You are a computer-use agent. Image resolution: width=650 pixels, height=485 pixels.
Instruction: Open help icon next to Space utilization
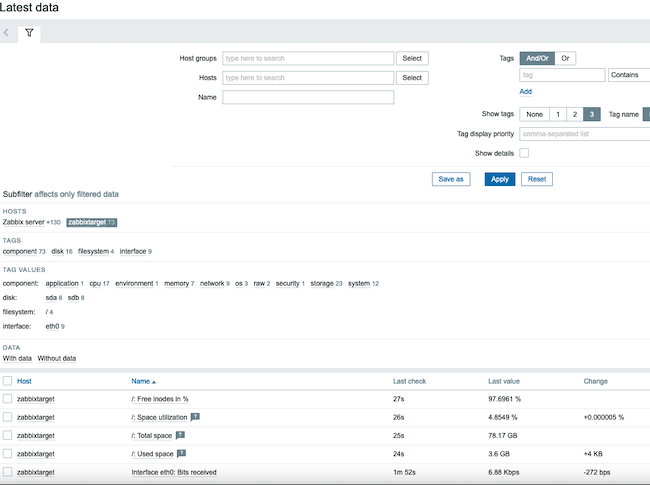(x=195, y=416)
